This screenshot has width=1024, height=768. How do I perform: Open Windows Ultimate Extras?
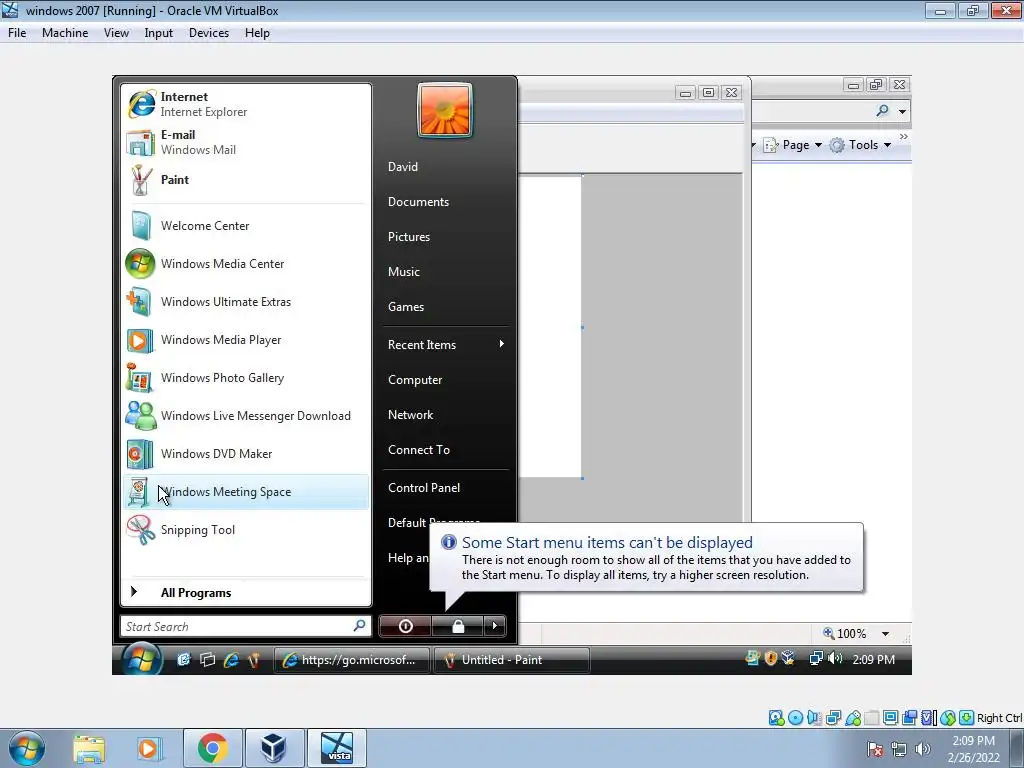(x=246, y=302)
